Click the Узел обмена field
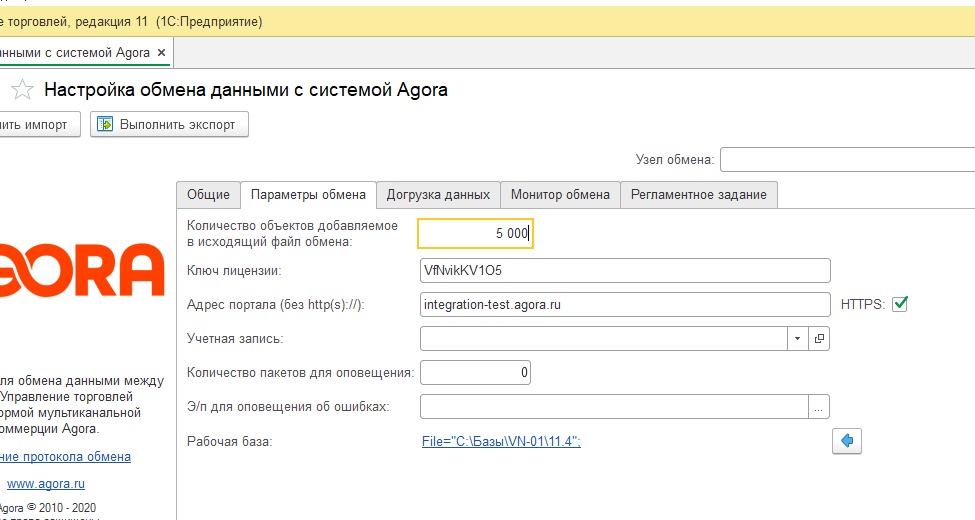975x520 pixels. (846, 160)
